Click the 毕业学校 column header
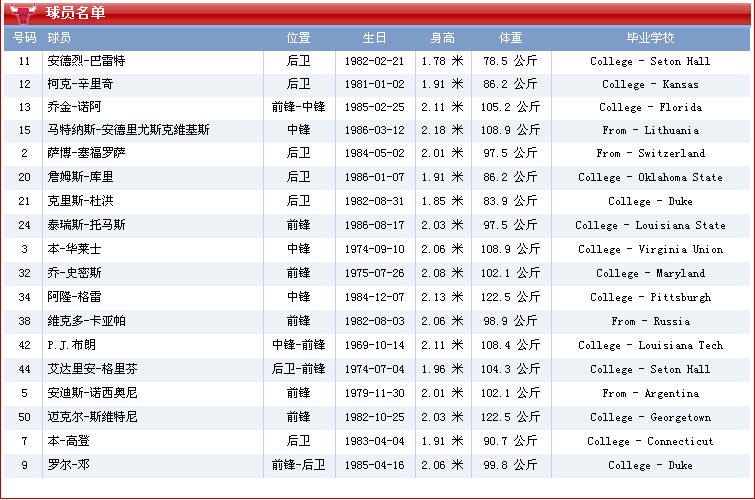 [651, 38]
